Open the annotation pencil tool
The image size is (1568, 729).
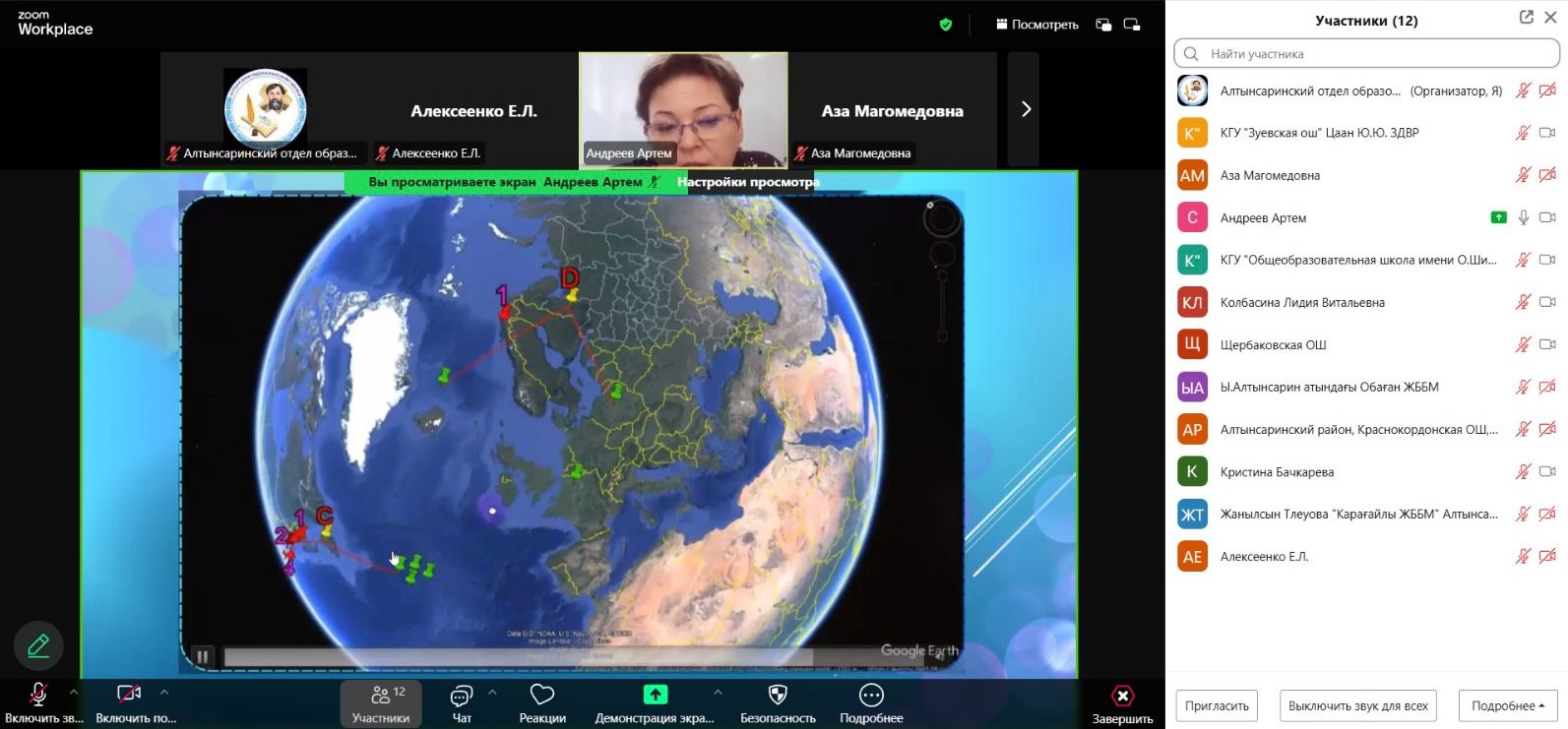pos(38,646)
